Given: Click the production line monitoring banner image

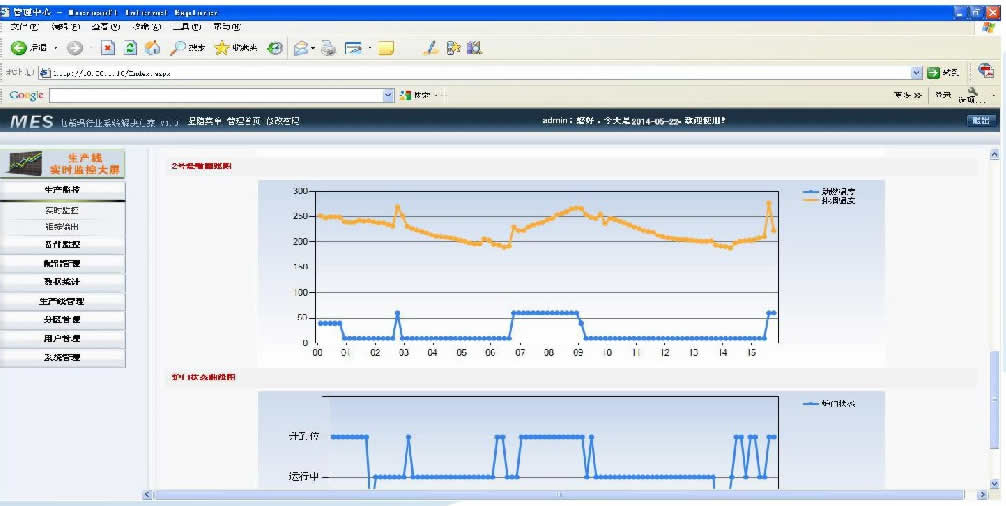Looking at the screenshot, I should (x=62, y=163).
